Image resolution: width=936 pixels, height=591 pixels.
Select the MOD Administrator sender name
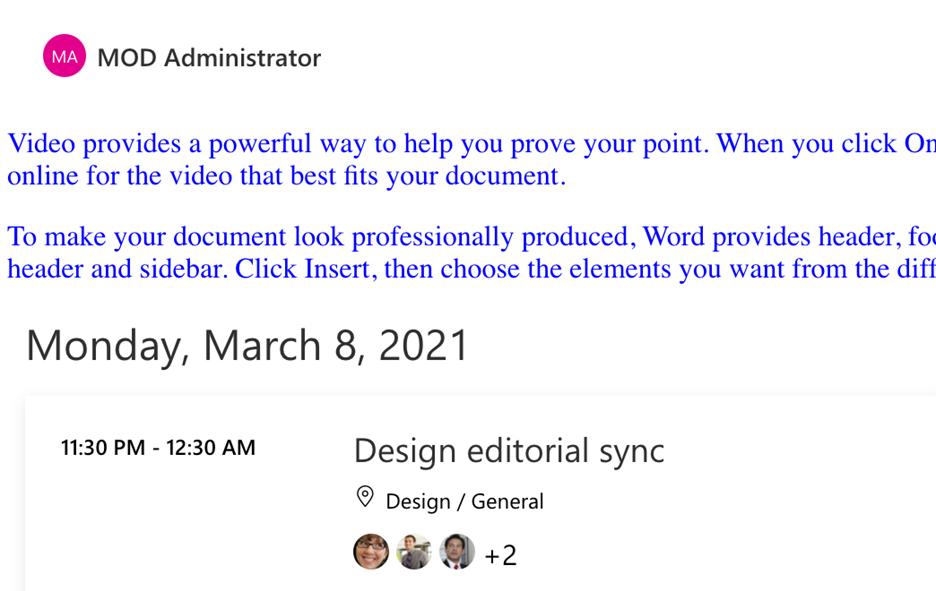pos(209,58)
